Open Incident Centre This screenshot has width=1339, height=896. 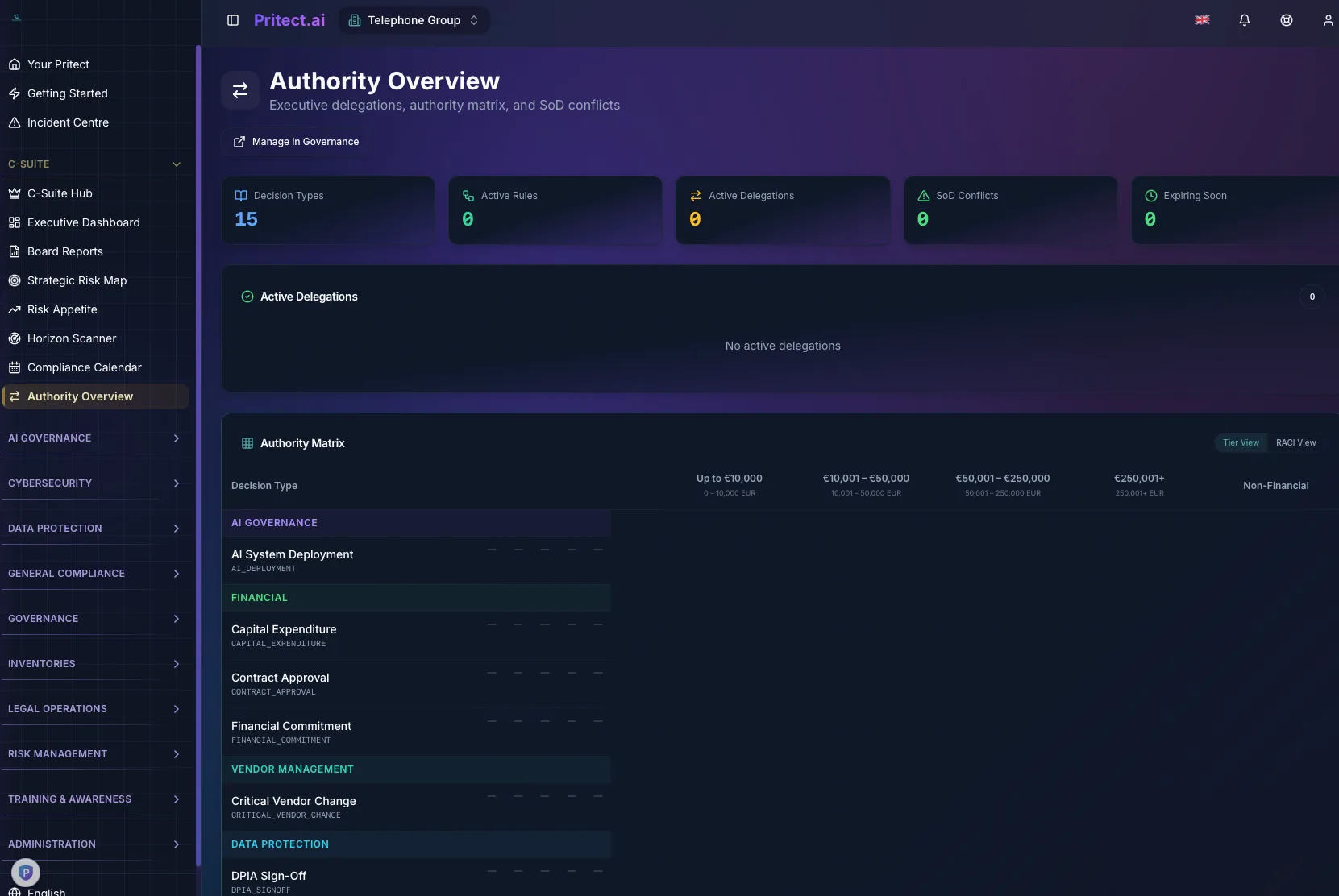point(95,122)
